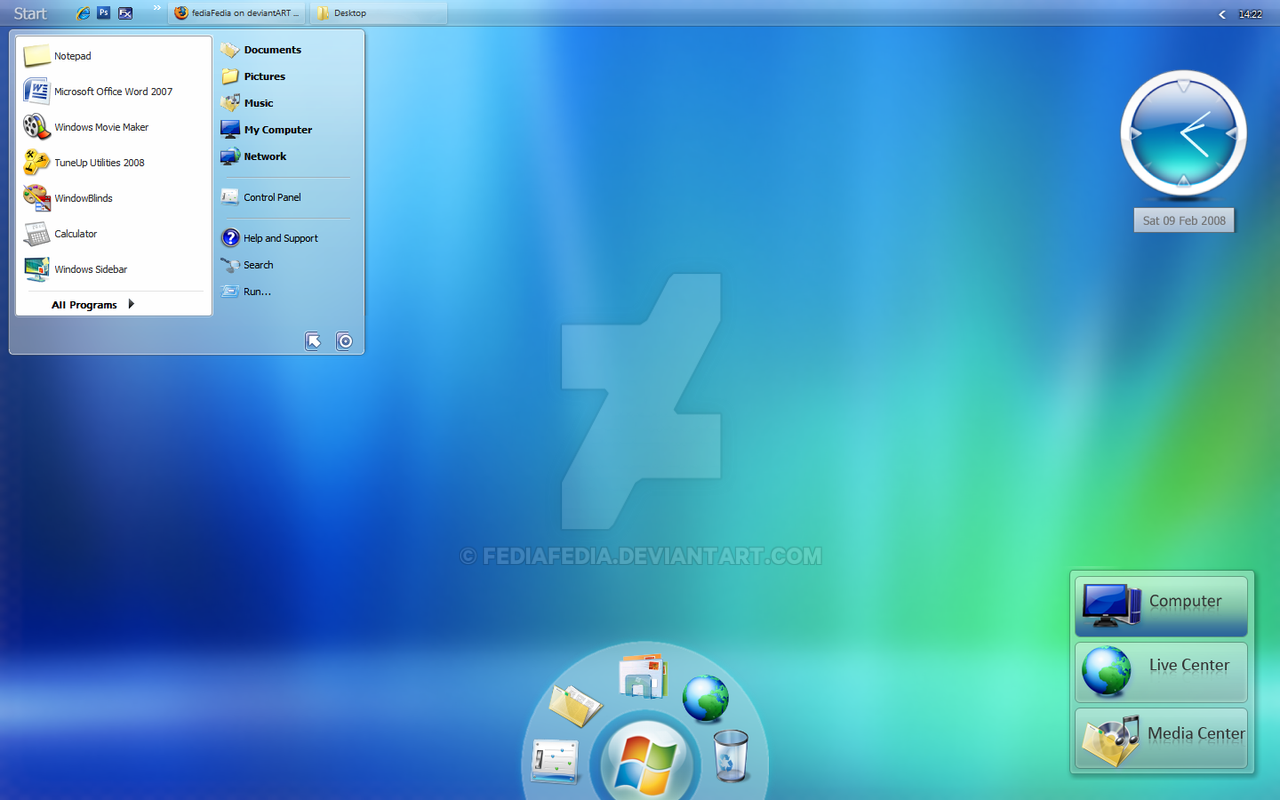The image size is (1280, 800).
Task: Click the analog clock widget
Action: coord(1183,133)
